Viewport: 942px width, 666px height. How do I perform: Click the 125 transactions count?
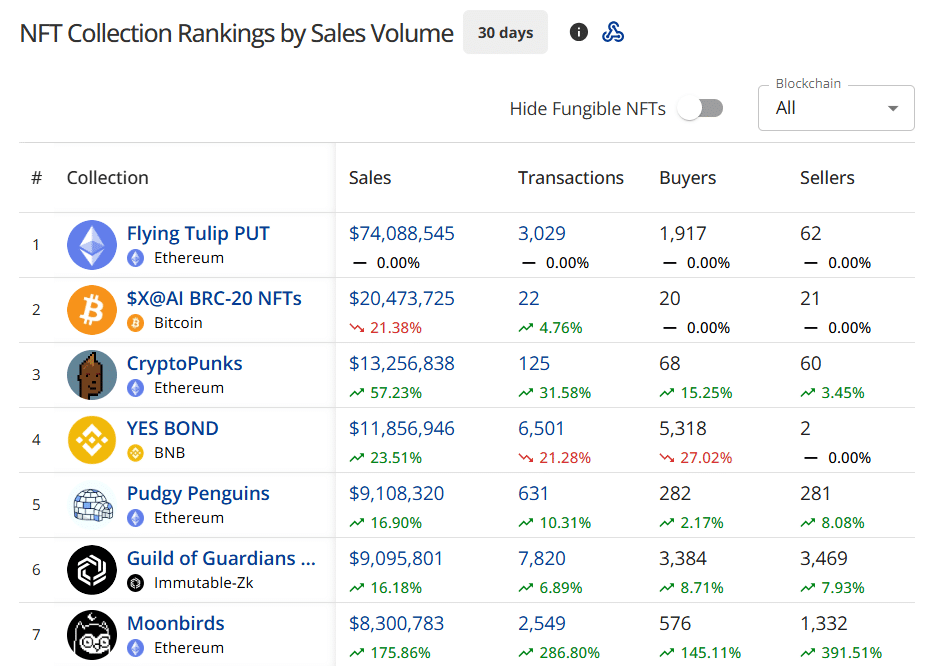[x=534, y=363]
